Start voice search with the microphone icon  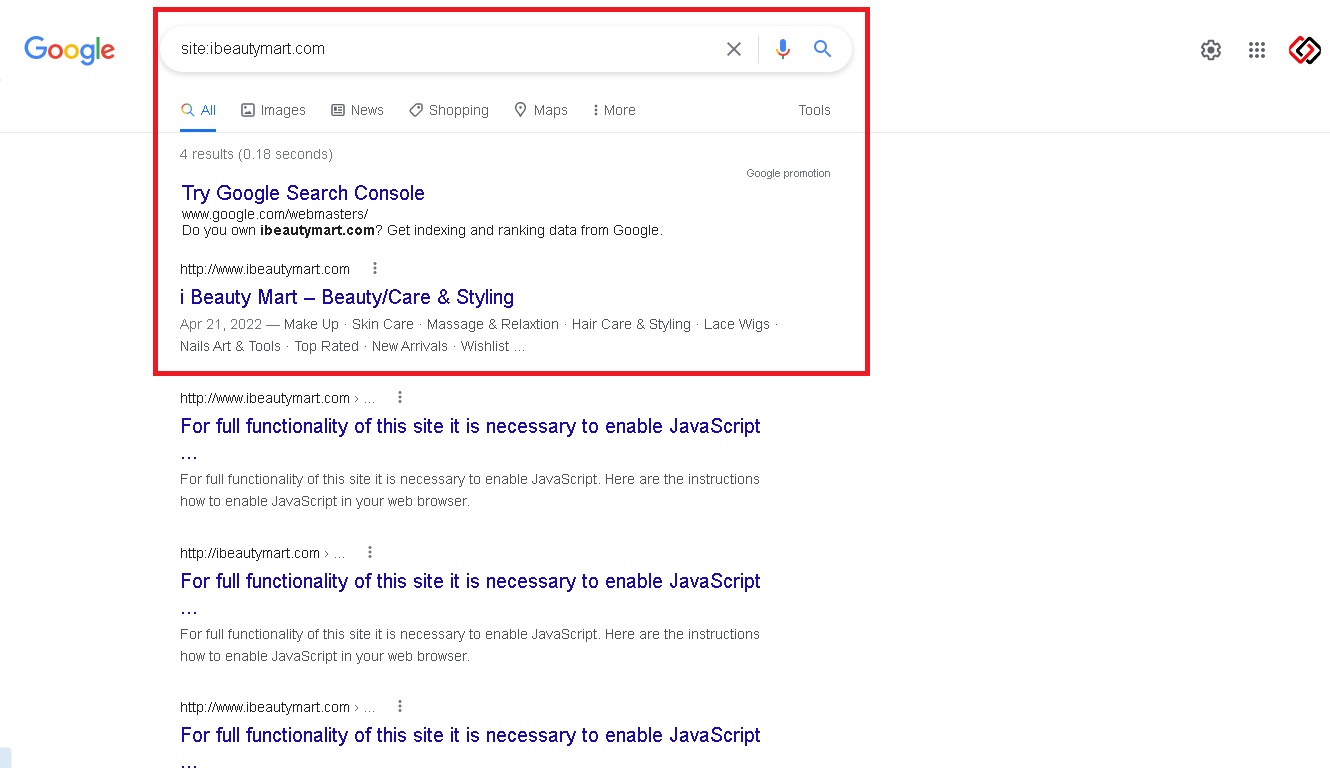pyautogui.click(x=782, y=49)
